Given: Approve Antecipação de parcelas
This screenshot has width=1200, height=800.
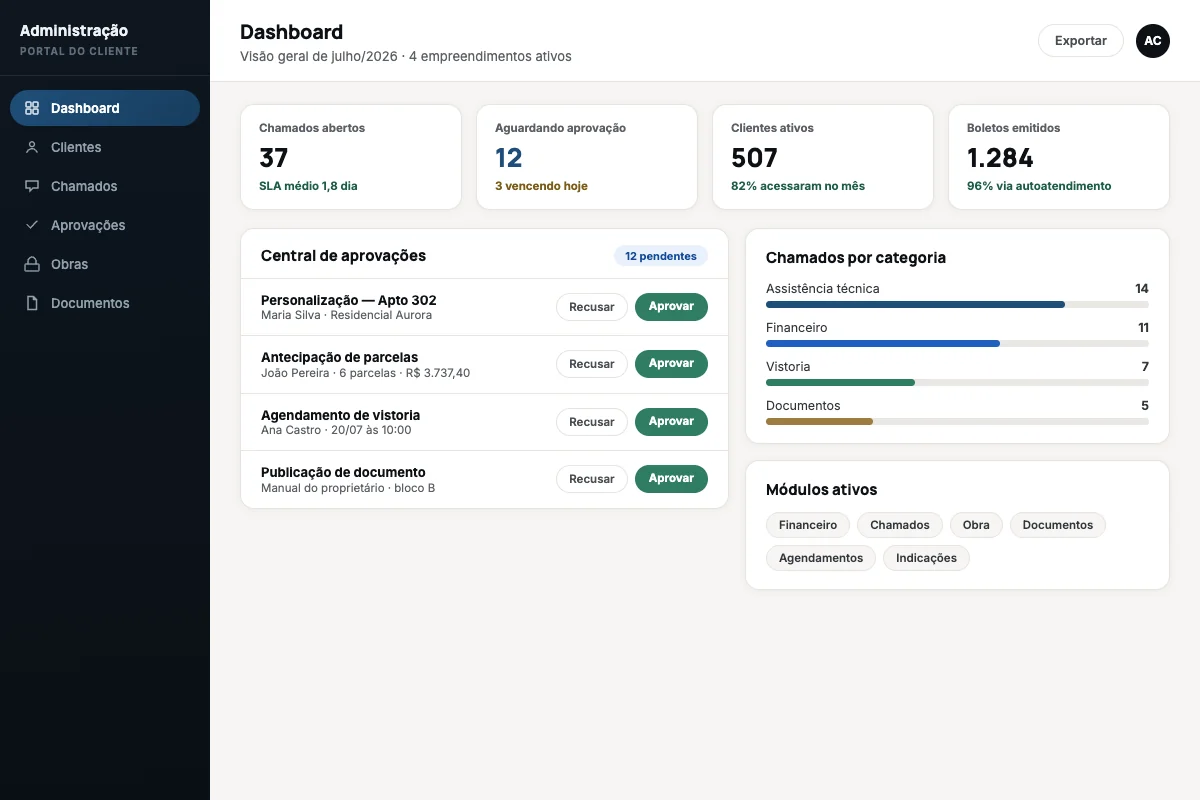Looking at the screenshot, I should click(671, 364).
